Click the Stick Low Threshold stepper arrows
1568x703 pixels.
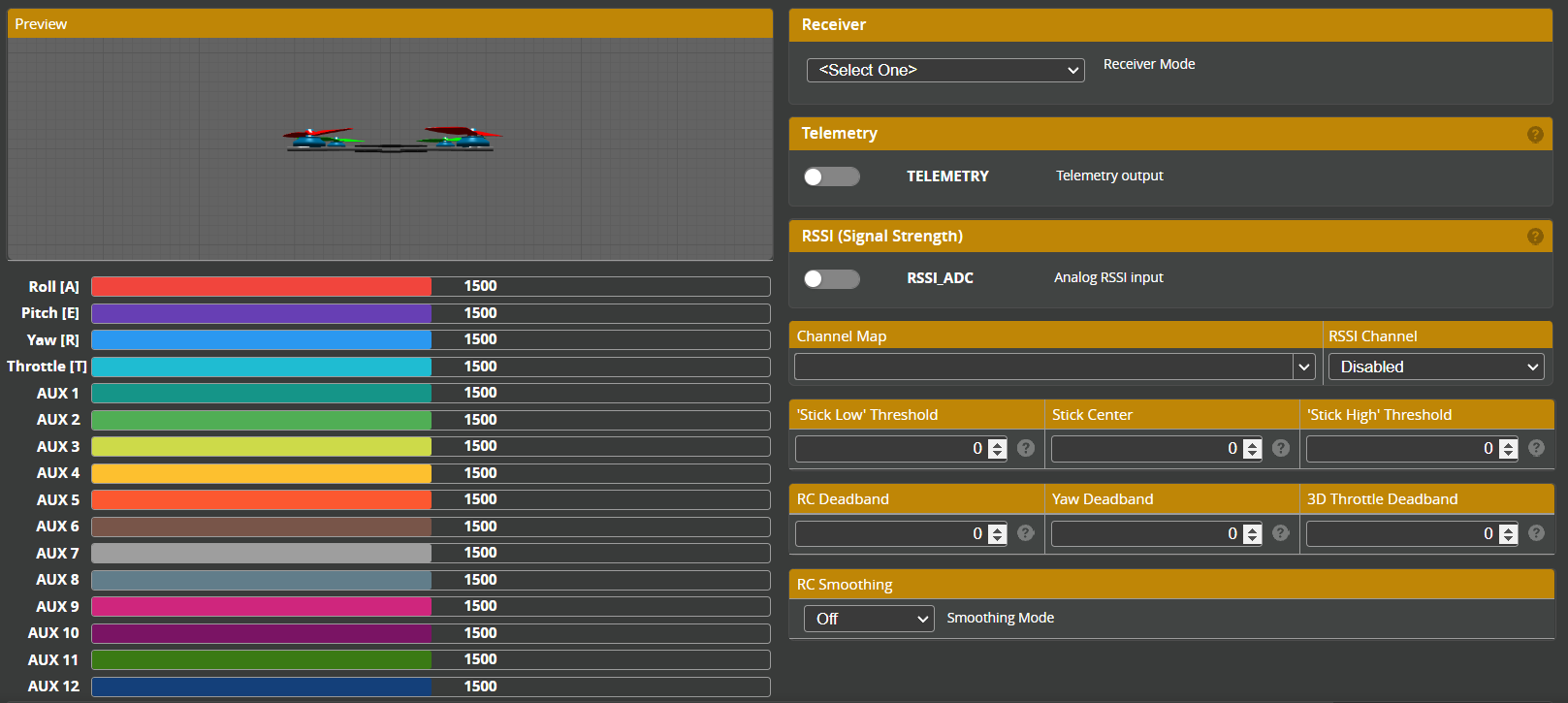coord(997,449)
